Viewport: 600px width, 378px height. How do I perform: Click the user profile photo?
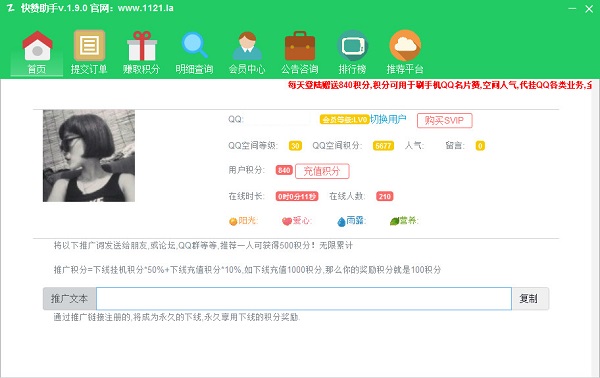(x=89, y=156)
